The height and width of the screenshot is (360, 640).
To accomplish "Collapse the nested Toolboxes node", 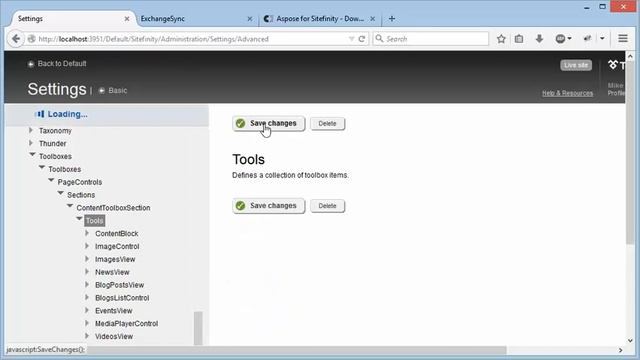I will (x=42, y=167).
